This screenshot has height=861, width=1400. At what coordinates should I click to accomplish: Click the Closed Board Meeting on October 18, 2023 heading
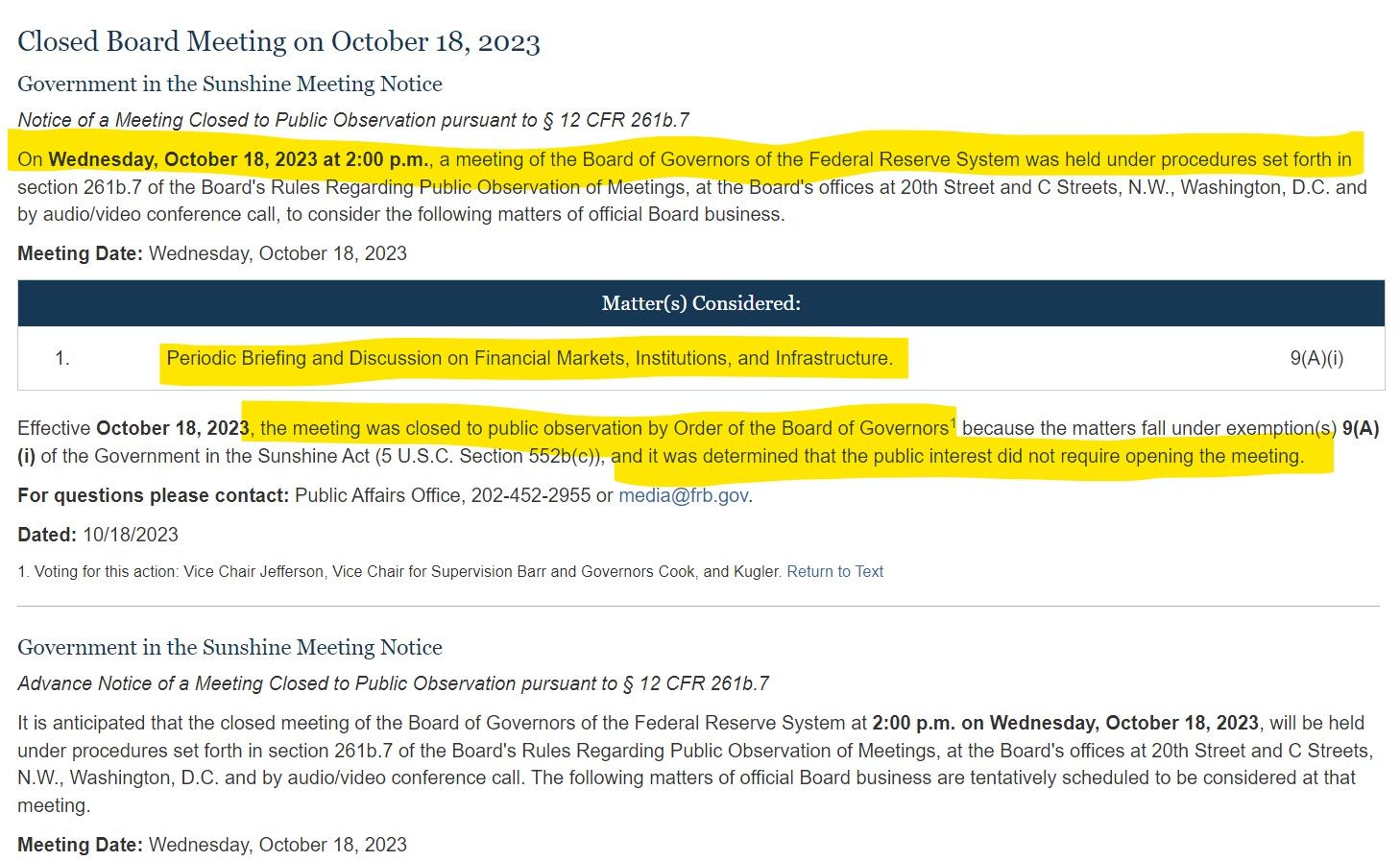[278, 41]
